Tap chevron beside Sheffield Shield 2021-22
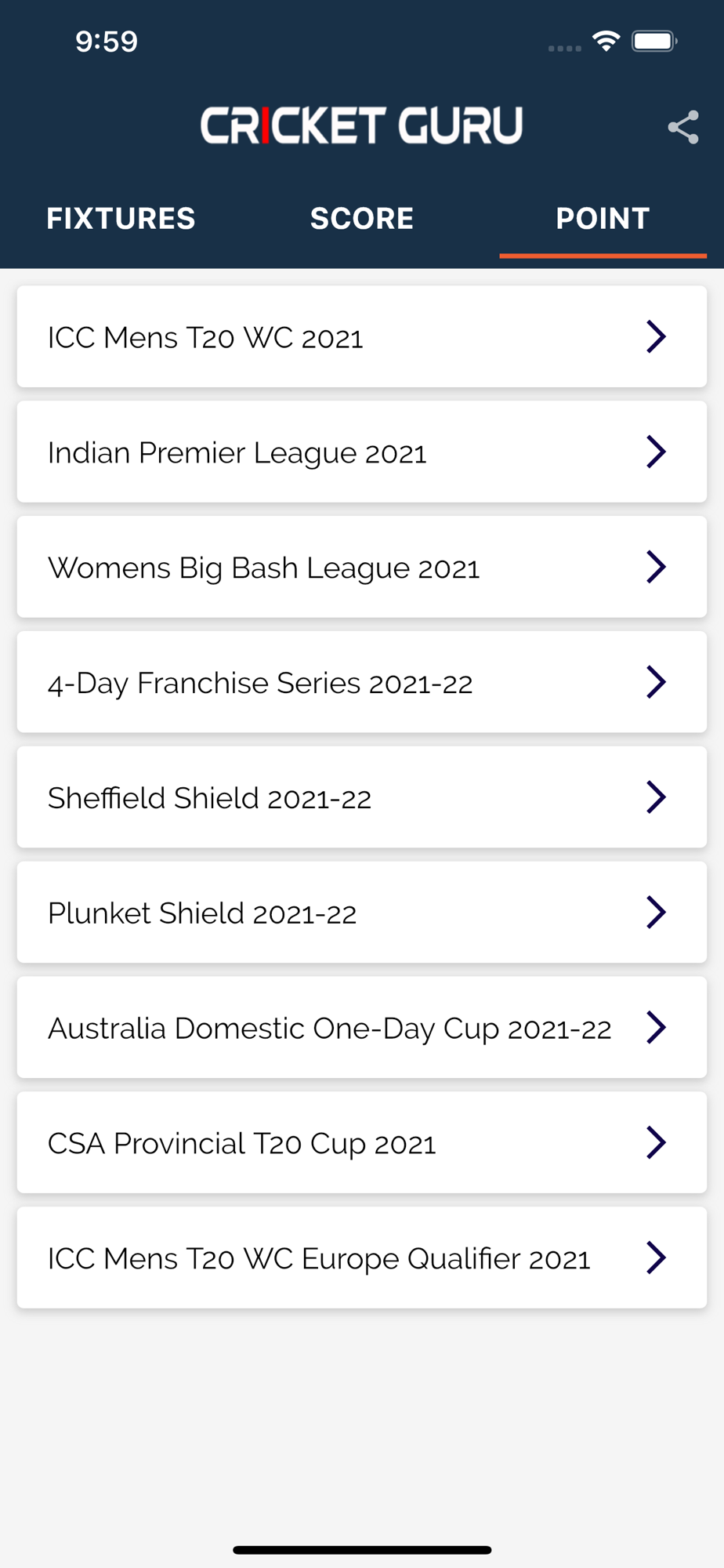The width and height of the screenshot is (724, 1568). (x=656, y=797)
